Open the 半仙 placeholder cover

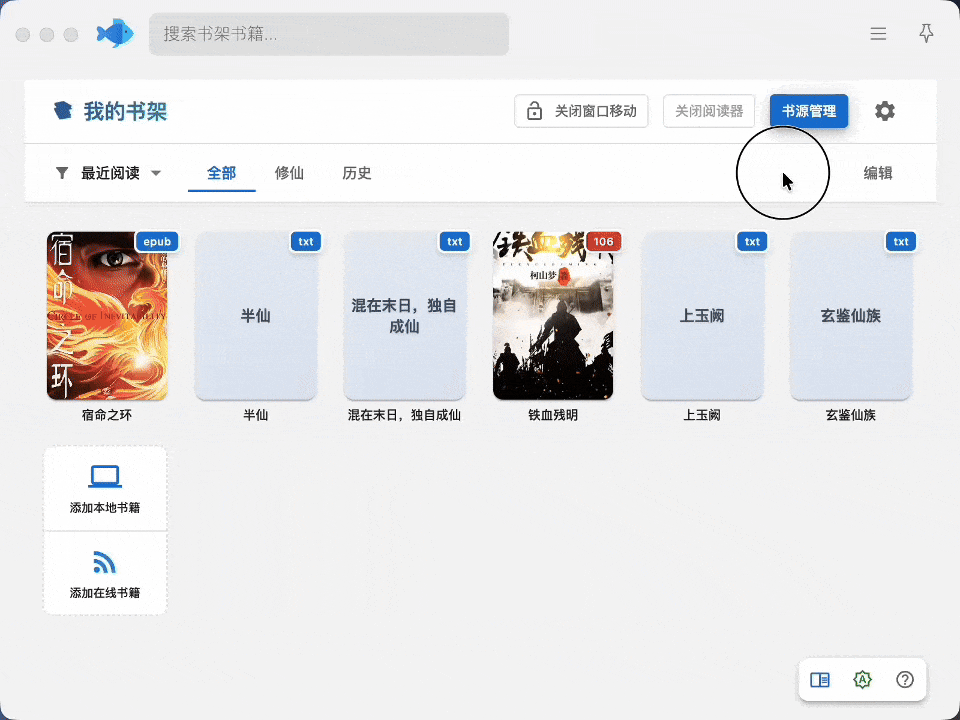point(256,316)
